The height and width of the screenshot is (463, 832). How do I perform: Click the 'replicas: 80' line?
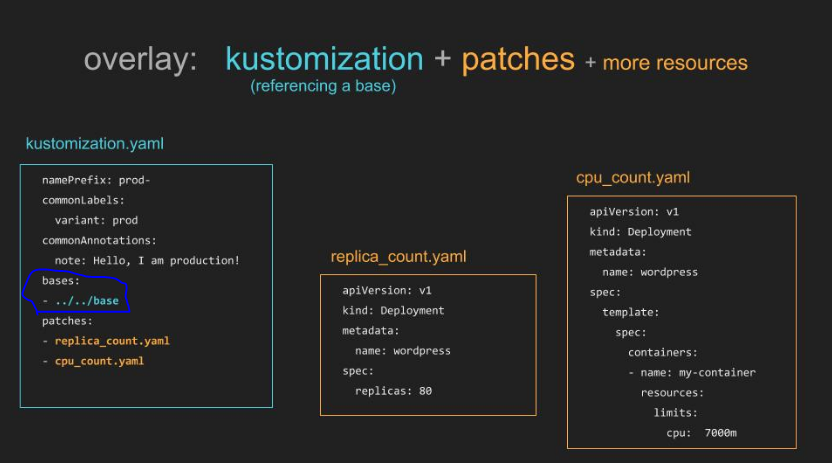pyautogui.click(x=393, y=391)
